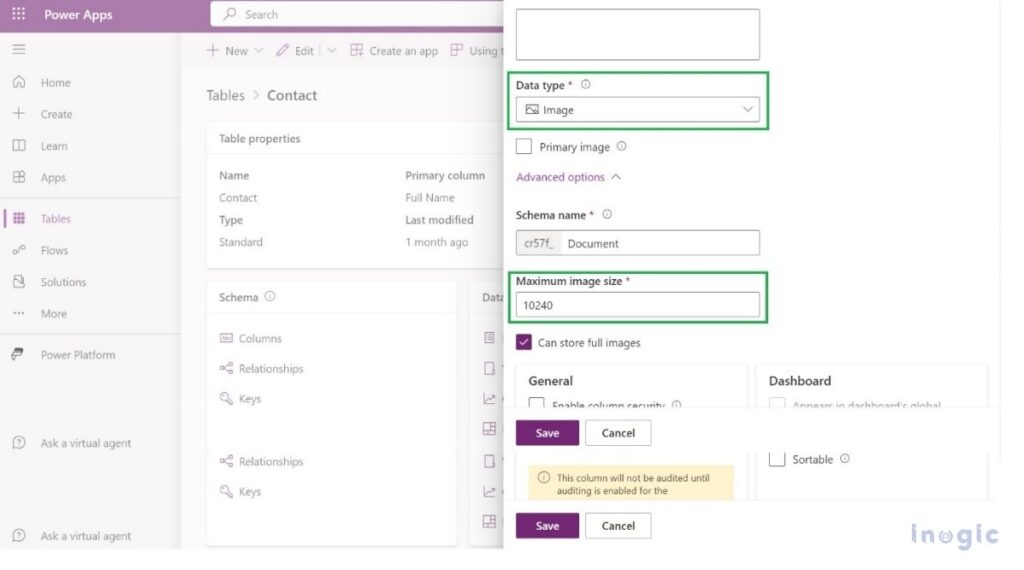Image resolution: width=1024 pixels, height=570 pixels.
Task: Click the Ask a virtual agent icon
Action: (18, 443)
